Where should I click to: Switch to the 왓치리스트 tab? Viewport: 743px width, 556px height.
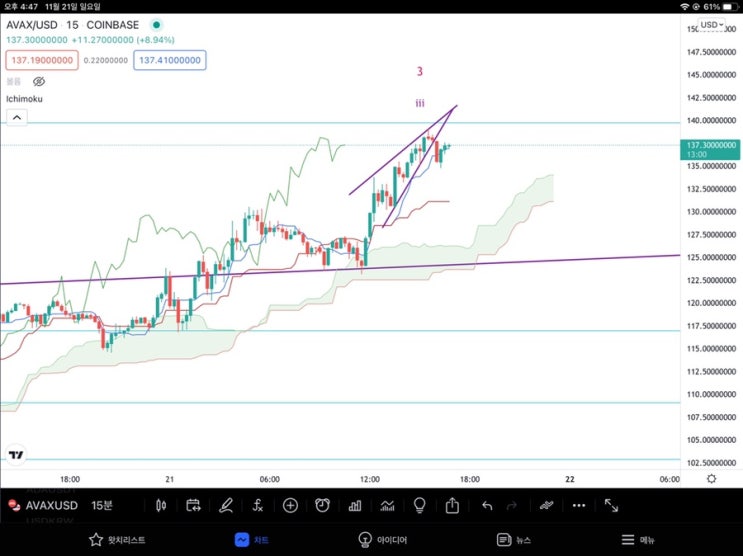pyautogui.click(x=117, y=539)
